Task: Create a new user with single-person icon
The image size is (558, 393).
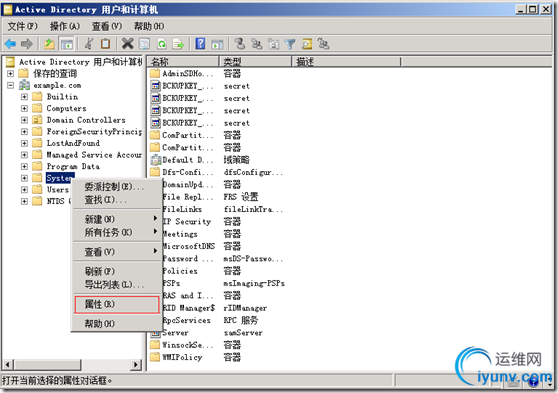Action: 240,44
